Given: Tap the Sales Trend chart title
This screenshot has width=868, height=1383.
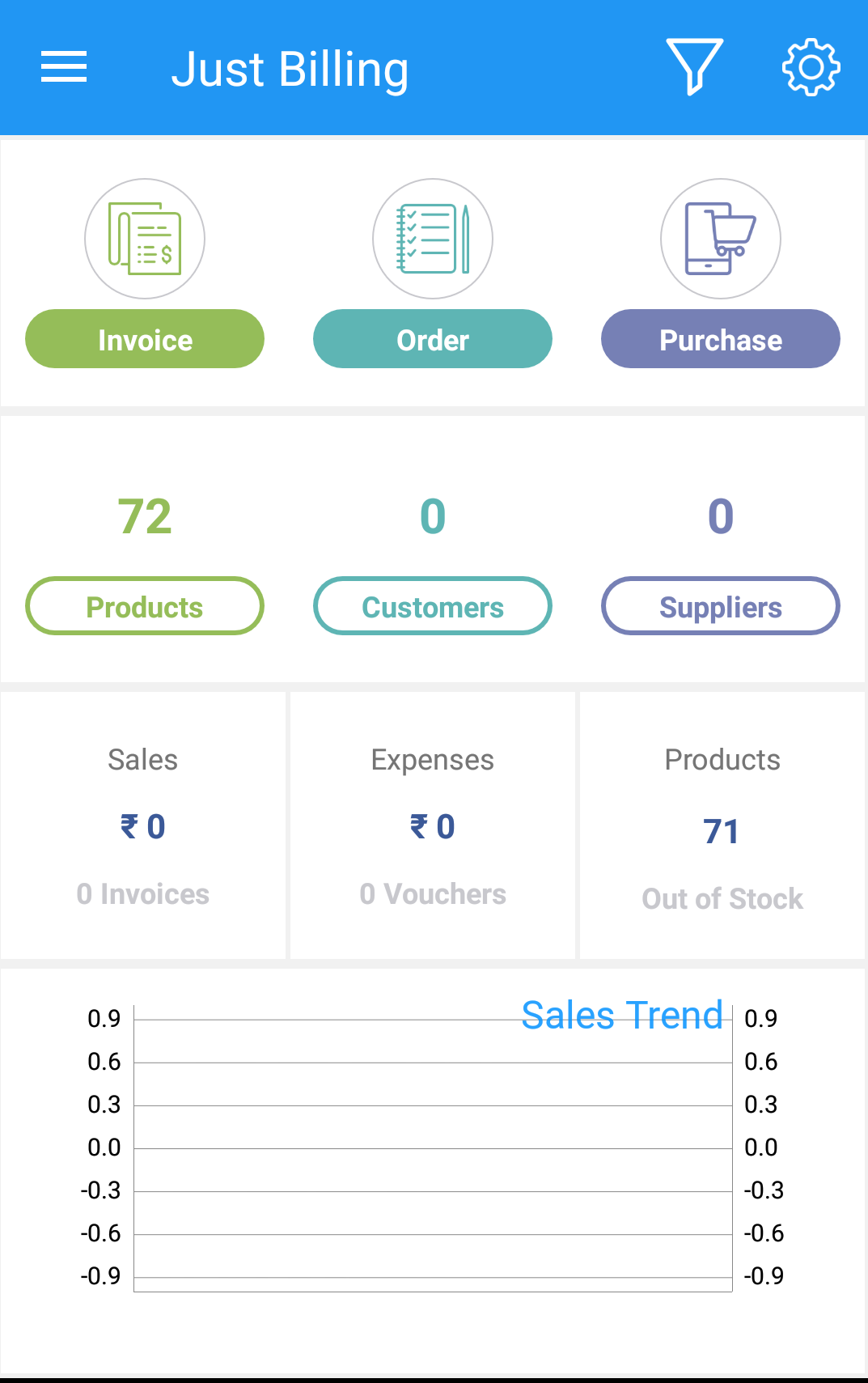Looking at the screenshot, I should pos(621,1016).
